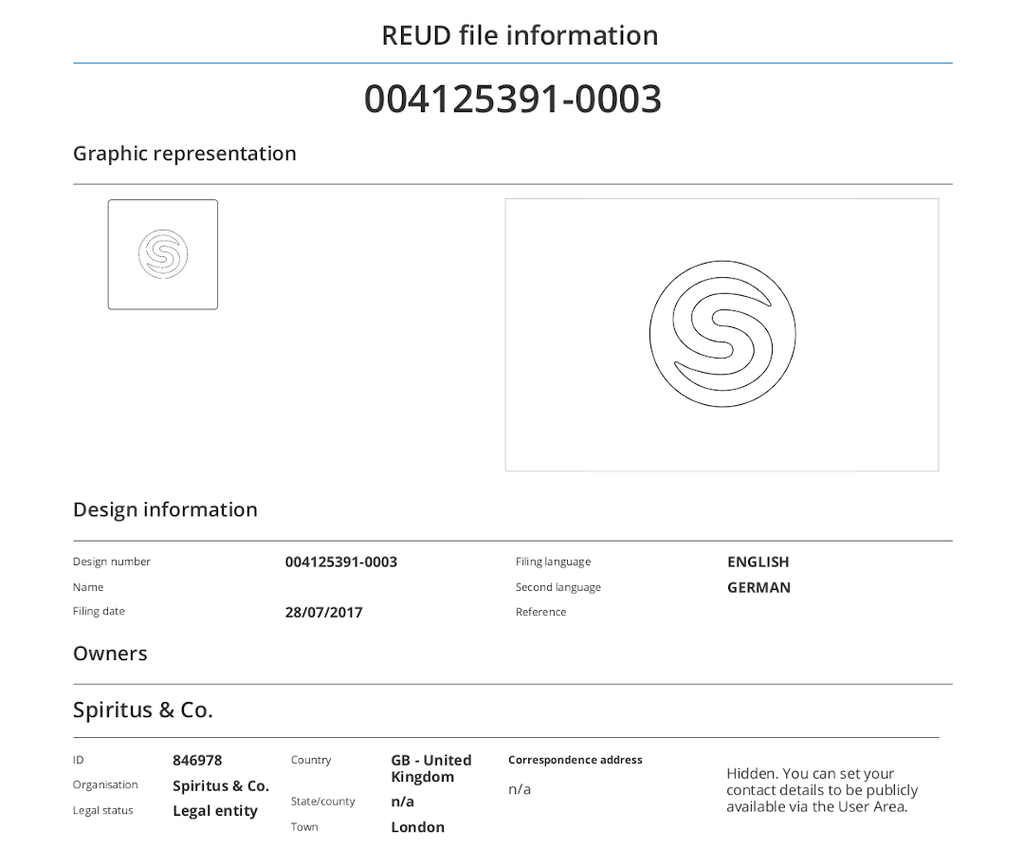
Task: Click the town value London
Action: (417, 827)
